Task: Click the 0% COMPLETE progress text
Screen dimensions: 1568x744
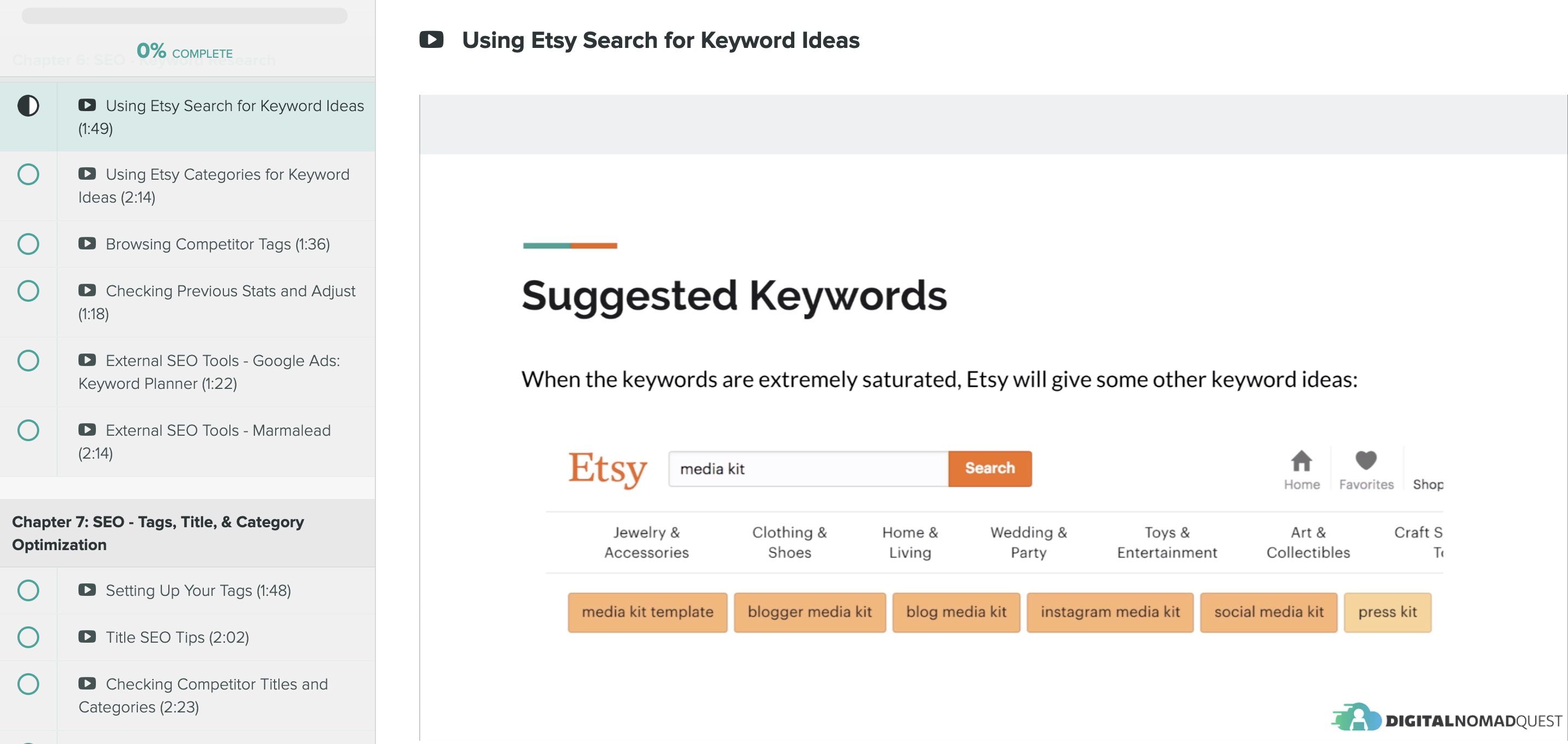Action: tap(185, 51)
